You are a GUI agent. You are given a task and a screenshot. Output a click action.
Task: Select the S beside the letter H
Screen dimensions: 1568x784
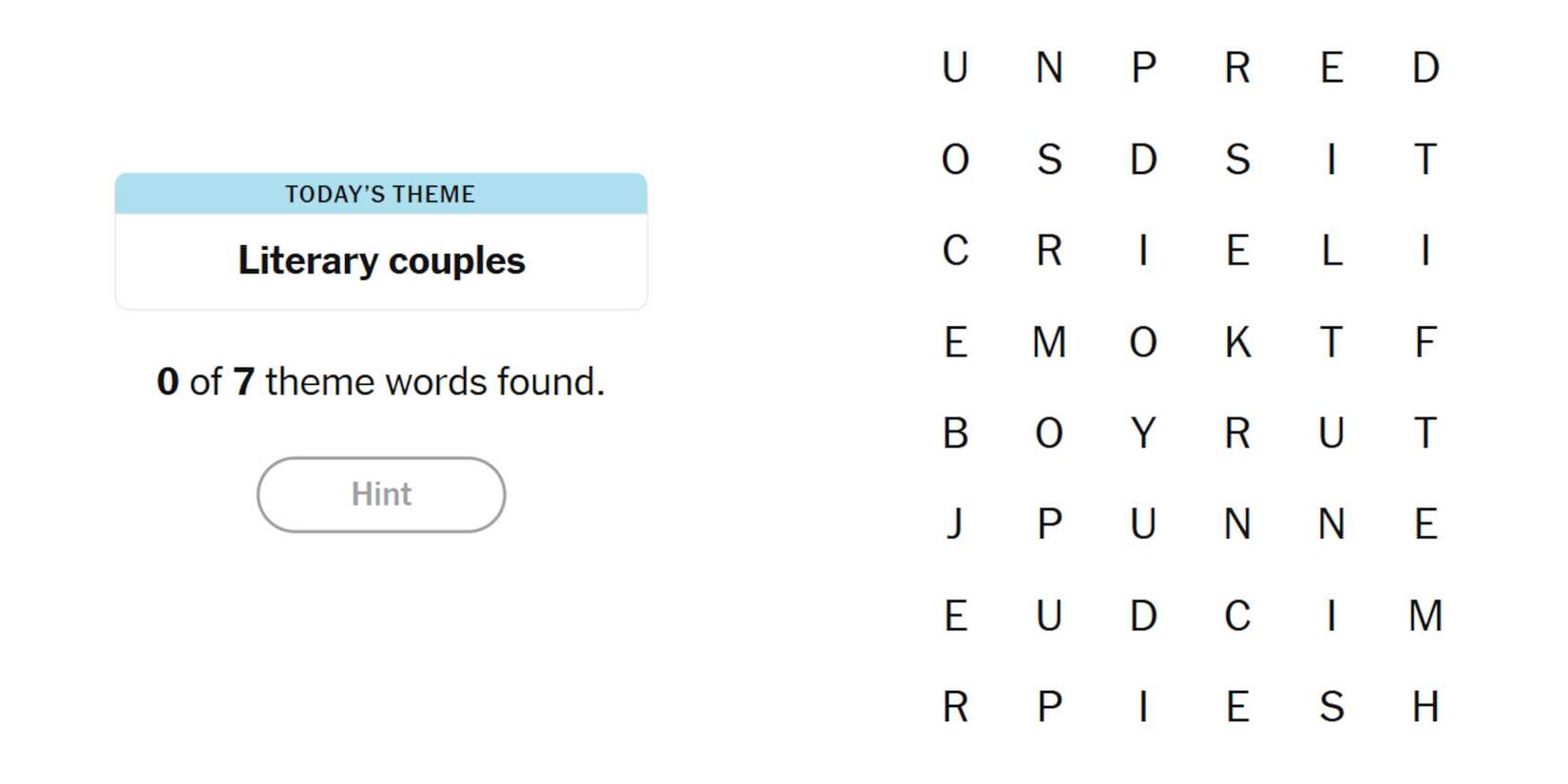(x=1331, y=707)
